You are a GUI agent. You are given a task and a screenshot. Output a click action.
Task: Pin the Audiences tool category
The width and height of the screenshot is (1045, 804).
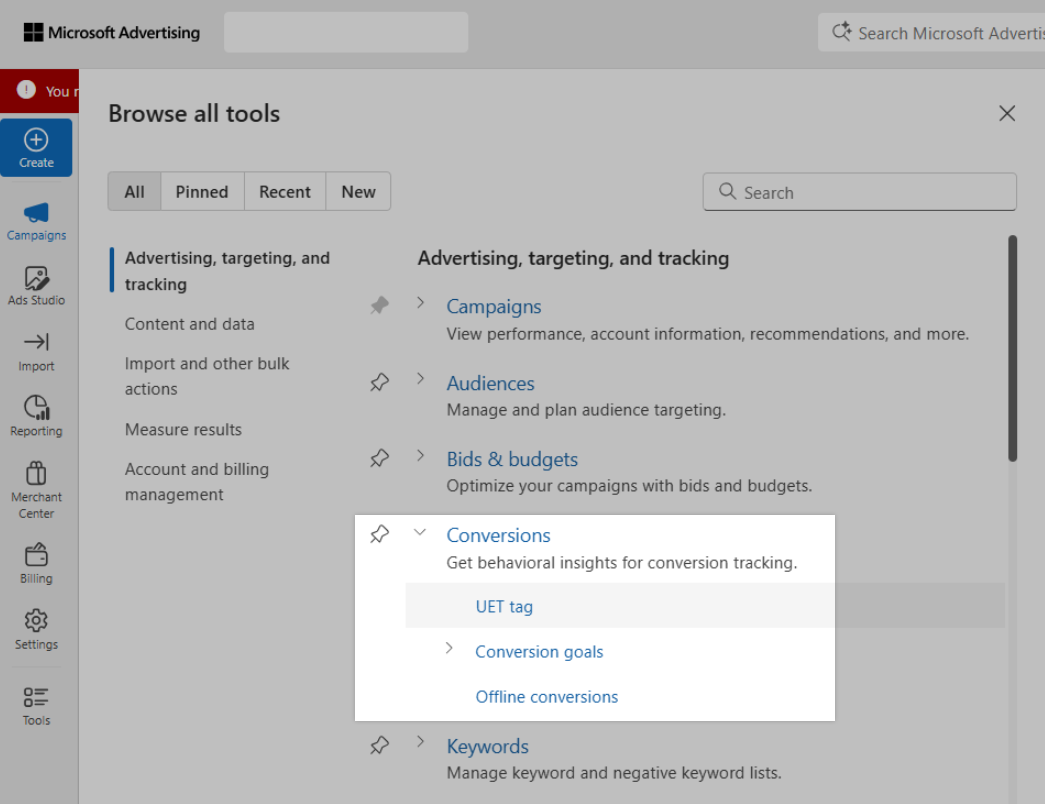coord(379,382)
